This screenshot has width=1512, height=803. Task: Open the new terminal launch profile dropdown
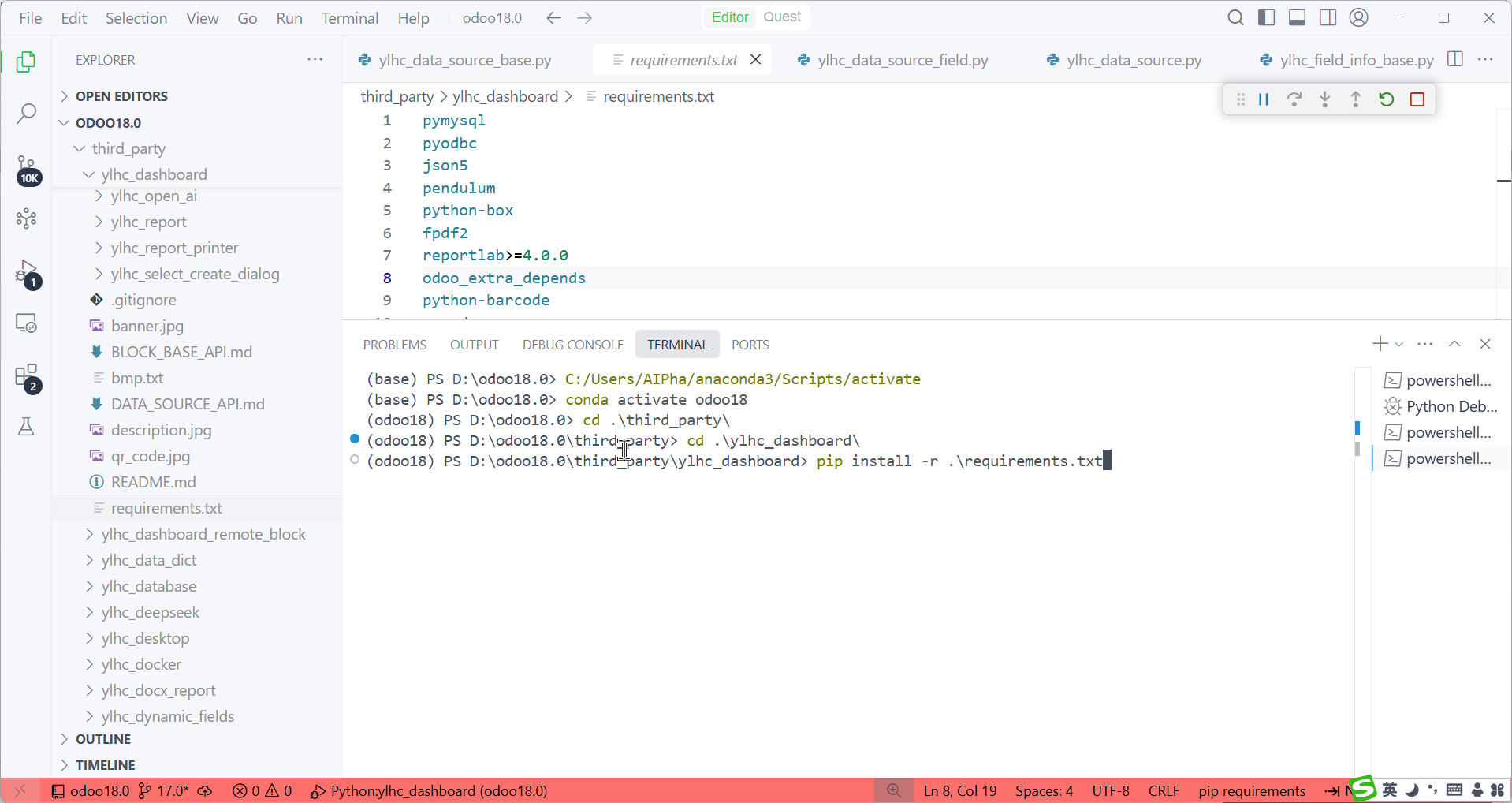pos(1399,344)
